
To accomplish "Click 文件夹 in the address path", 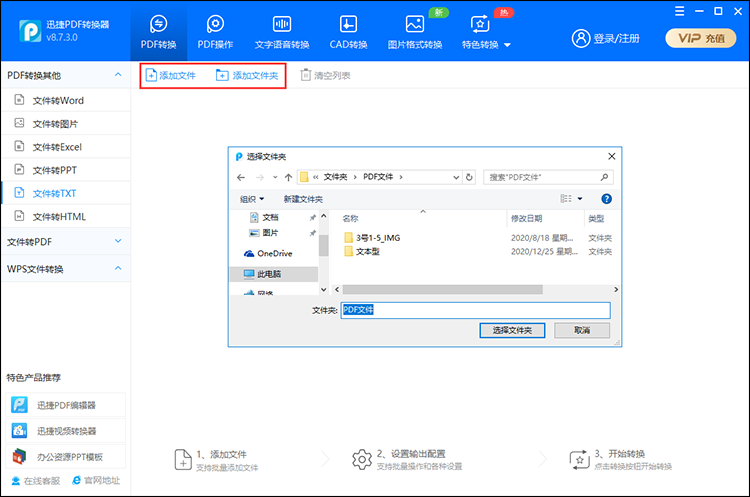I will 335,177.
